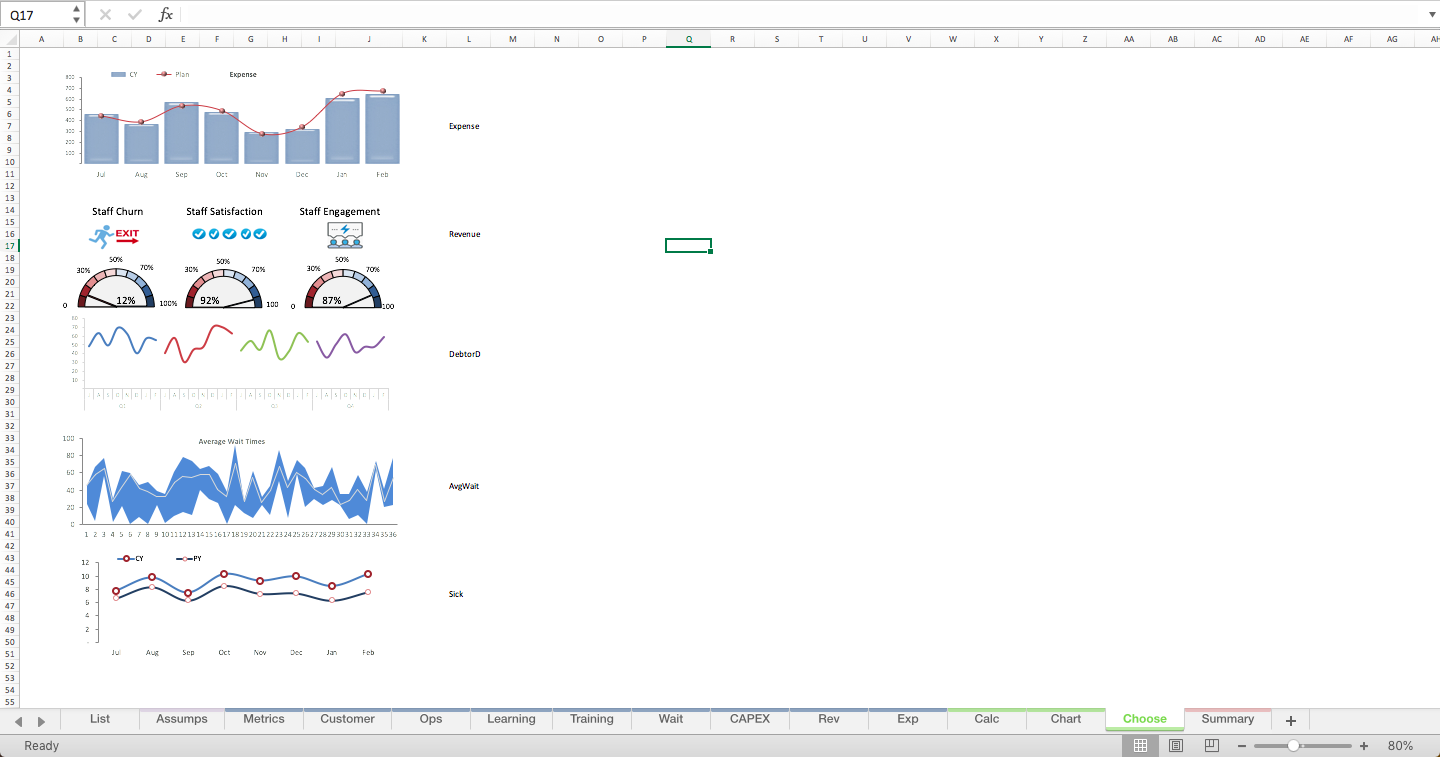Select the quarterly sparkline line chart

(228, 364)
